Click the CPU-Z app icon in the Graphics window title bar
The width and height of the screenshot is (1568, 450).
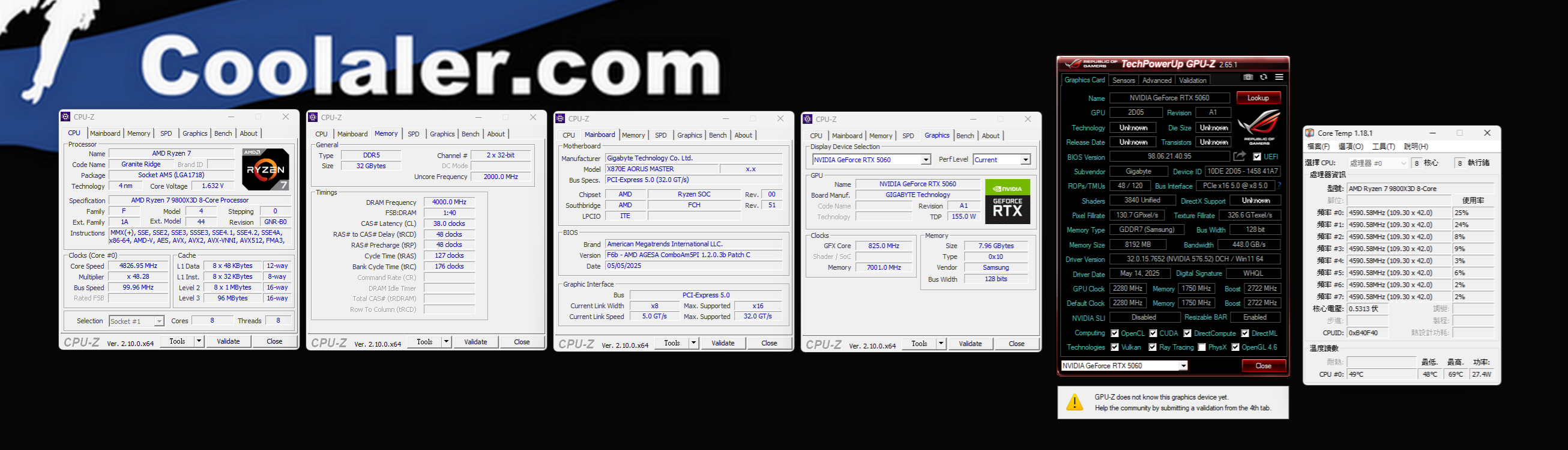pyautogui.click(x=808, y=120)
